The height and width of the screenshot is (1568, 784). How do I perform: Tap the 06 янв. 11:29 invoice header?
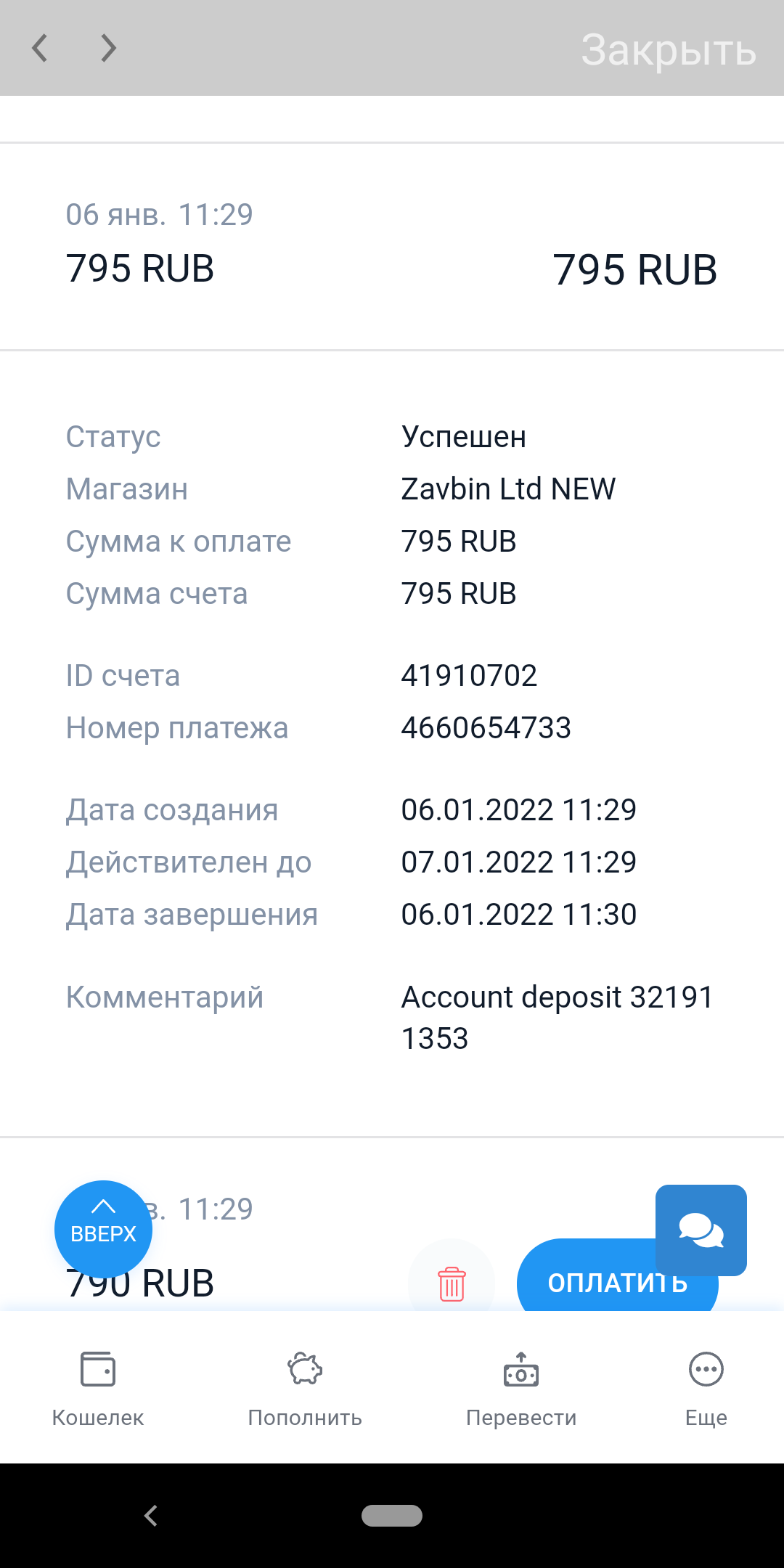click(x=160, y=215)
